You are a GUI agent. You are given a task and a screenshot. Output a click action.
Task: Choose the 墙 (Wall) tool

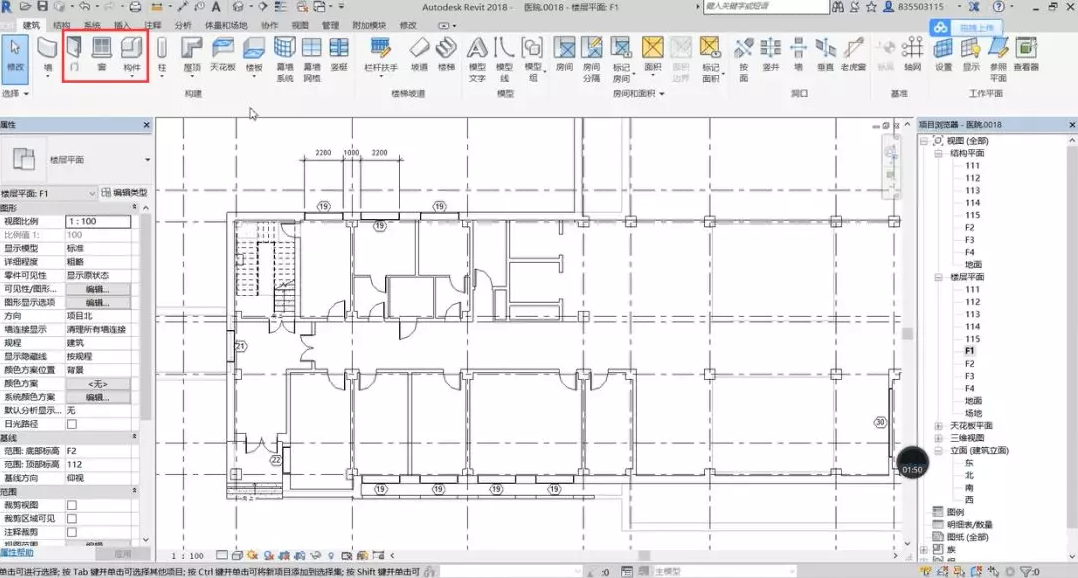(47, 55)
